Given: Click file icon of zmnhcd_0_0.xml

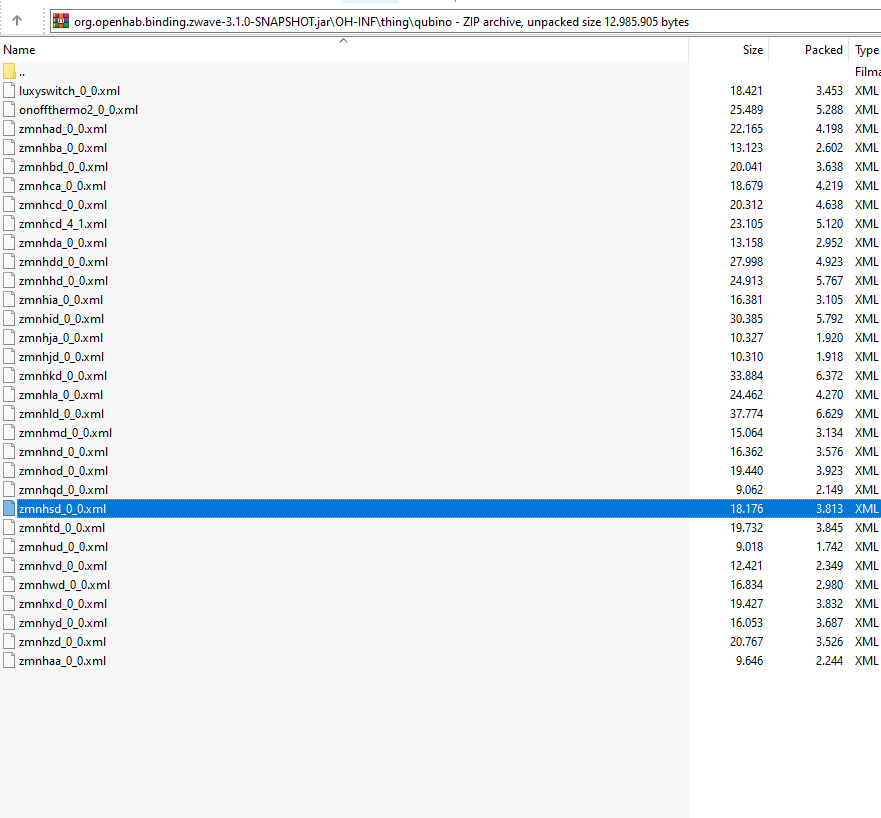Looking at the screenshot, I should coord(9,204).
